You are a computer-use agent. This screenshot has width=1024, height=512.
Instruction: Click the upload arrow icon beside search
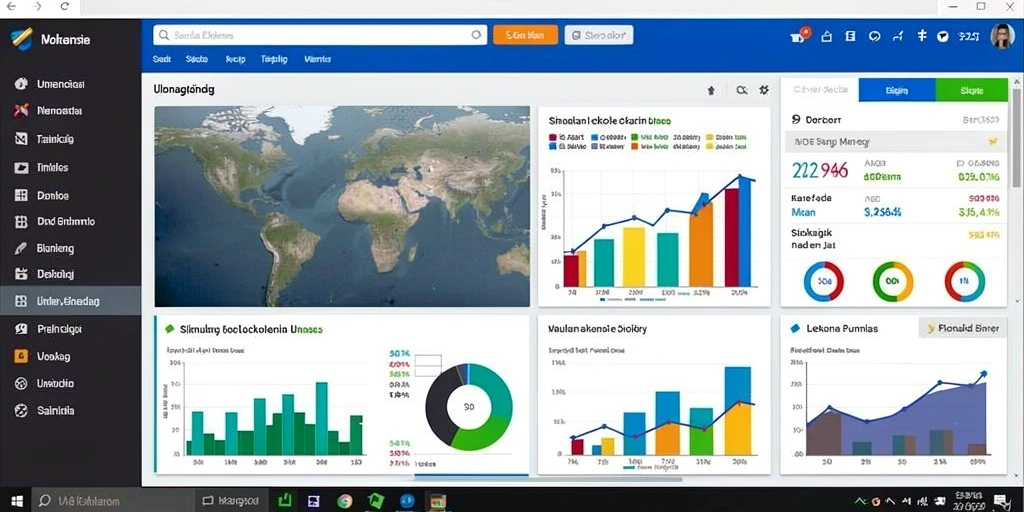click(711, 91)
